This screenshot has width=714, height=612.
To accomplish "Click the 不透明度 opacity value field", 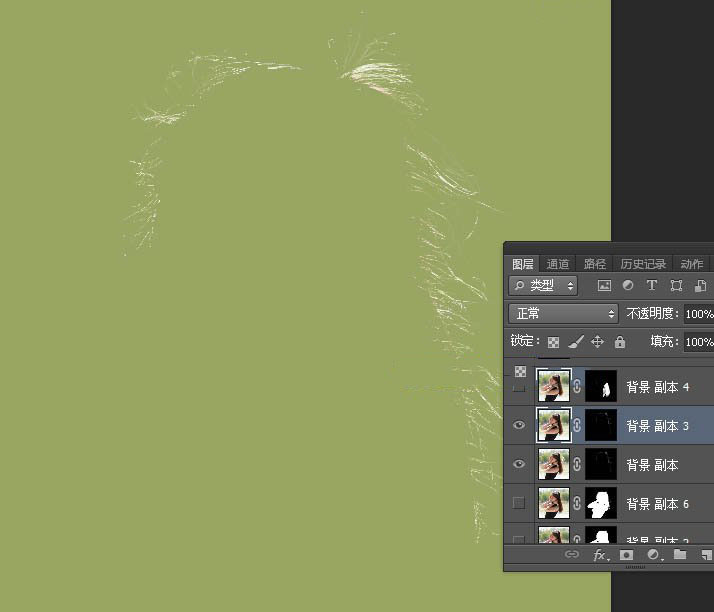I will (698, 314).
